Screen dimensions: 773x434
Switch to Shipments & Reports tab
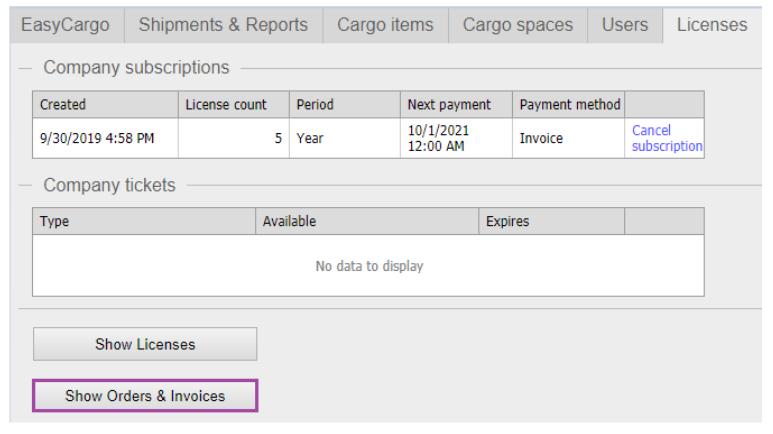[223, 25]
